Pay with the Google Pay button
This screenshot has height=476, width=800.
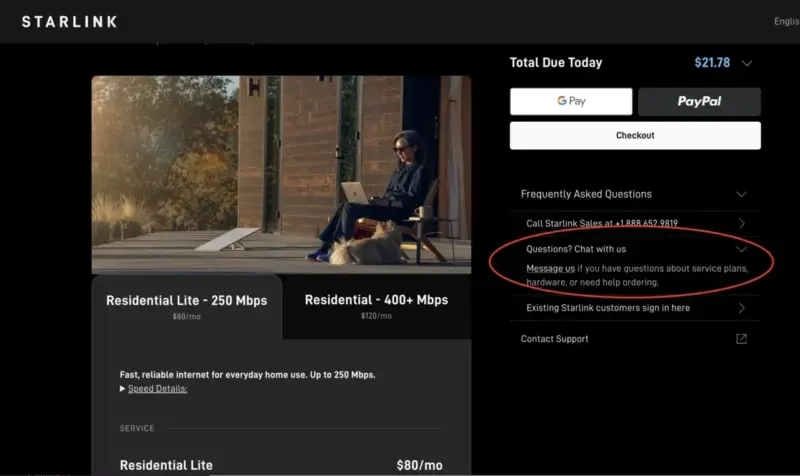pyautogui.click(x=571, y=101)
